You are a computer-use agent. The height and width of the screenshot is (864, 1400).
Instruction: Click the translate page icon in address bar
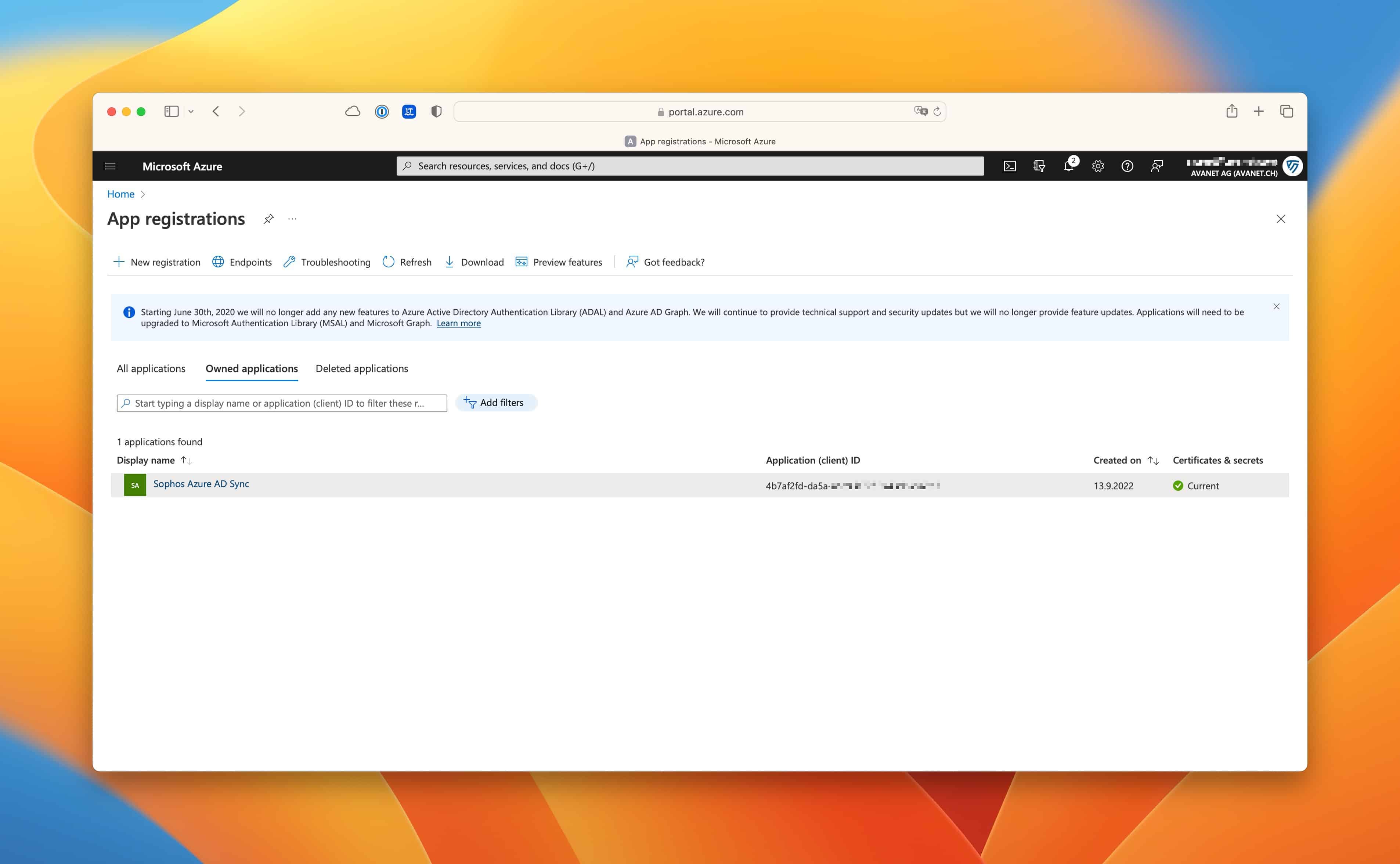coord(920,111)
